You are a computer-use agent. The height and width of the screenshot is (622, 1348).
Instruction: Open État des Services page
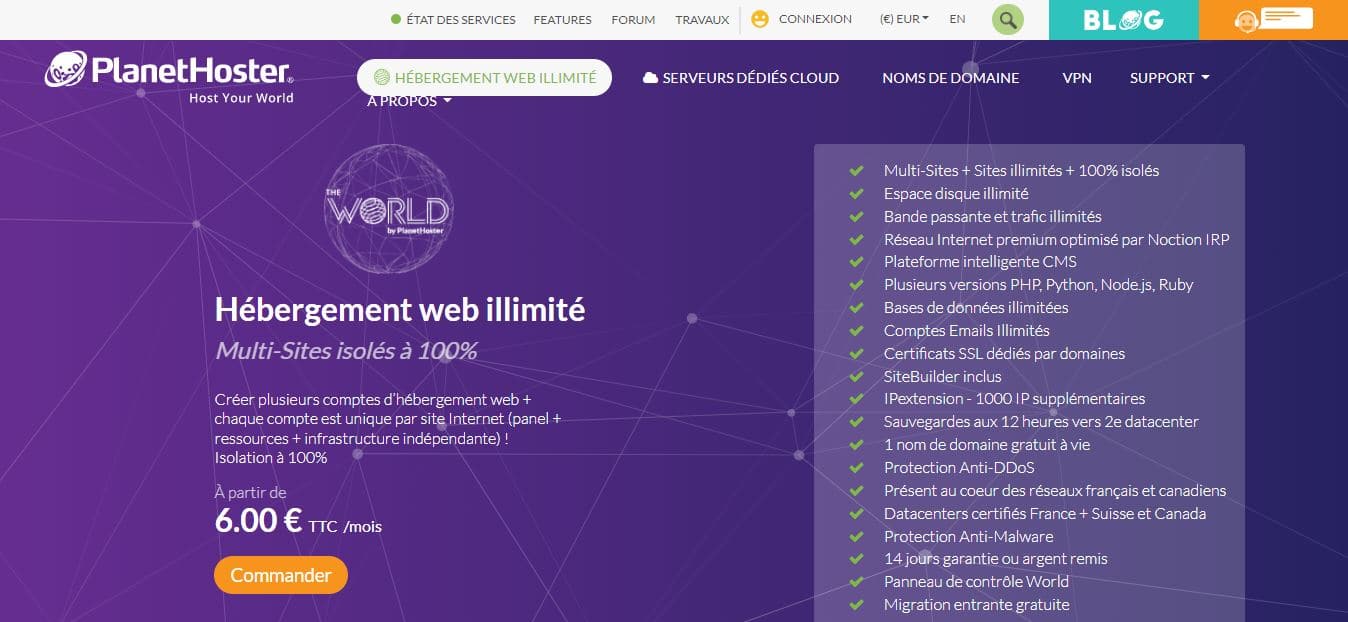[x=461, y=19]
